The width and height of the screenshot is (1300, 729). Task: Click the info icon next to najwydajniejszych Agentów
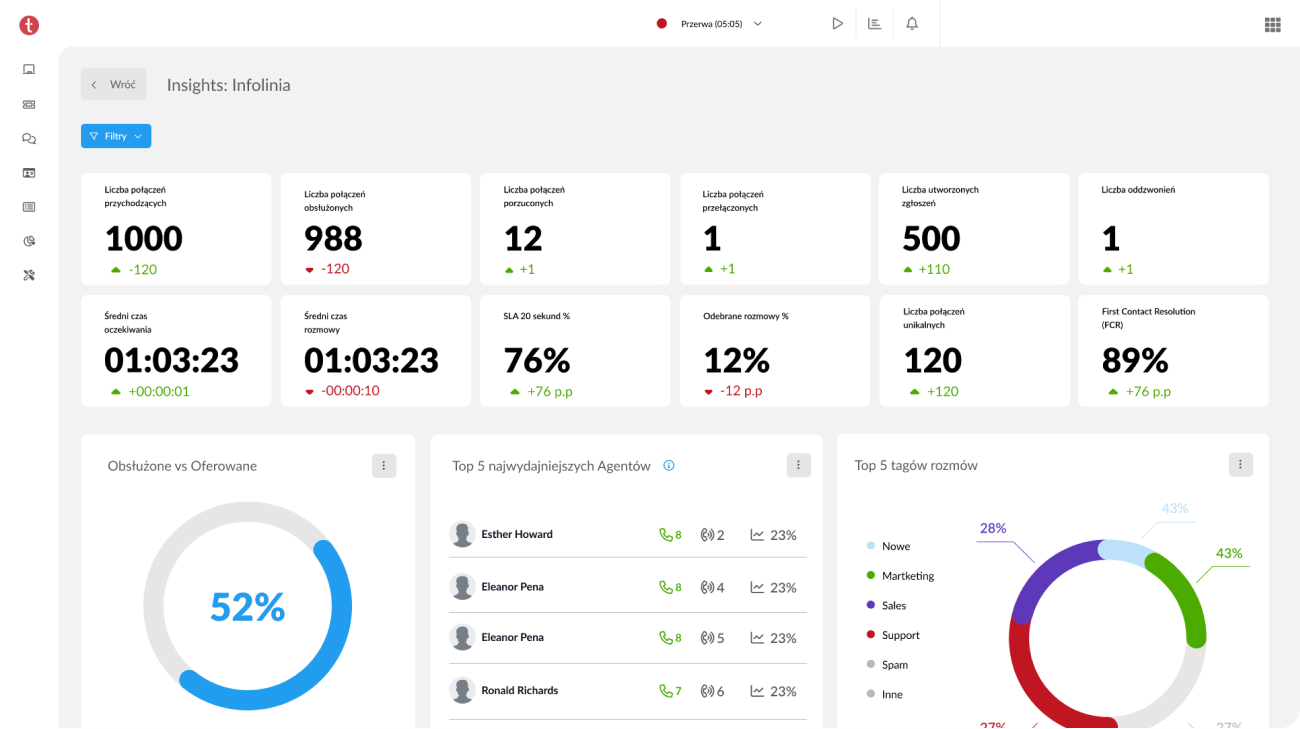pyautogui.click(x=669, y=465)
